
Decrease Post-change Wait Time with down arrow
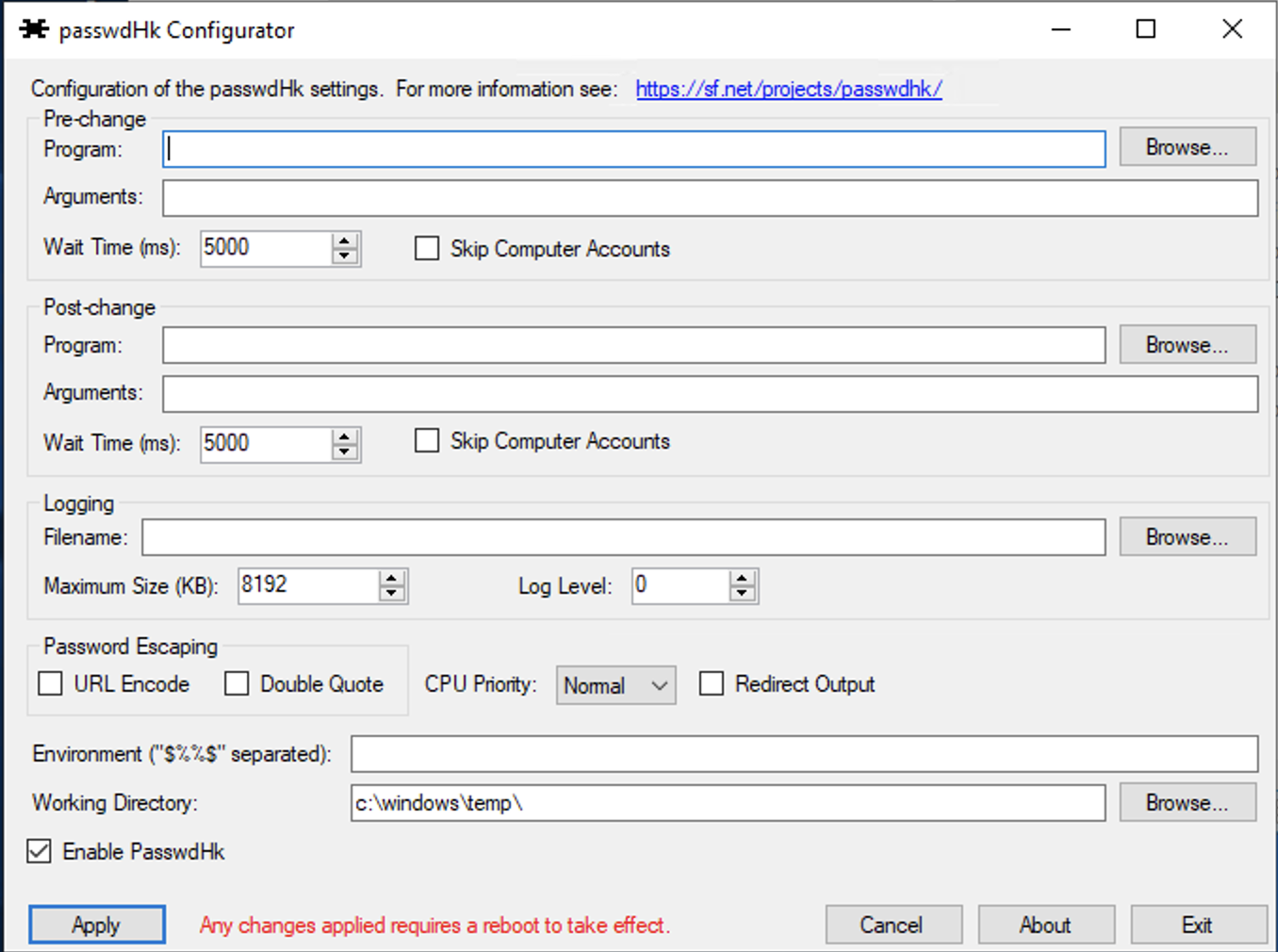[345, 452]
